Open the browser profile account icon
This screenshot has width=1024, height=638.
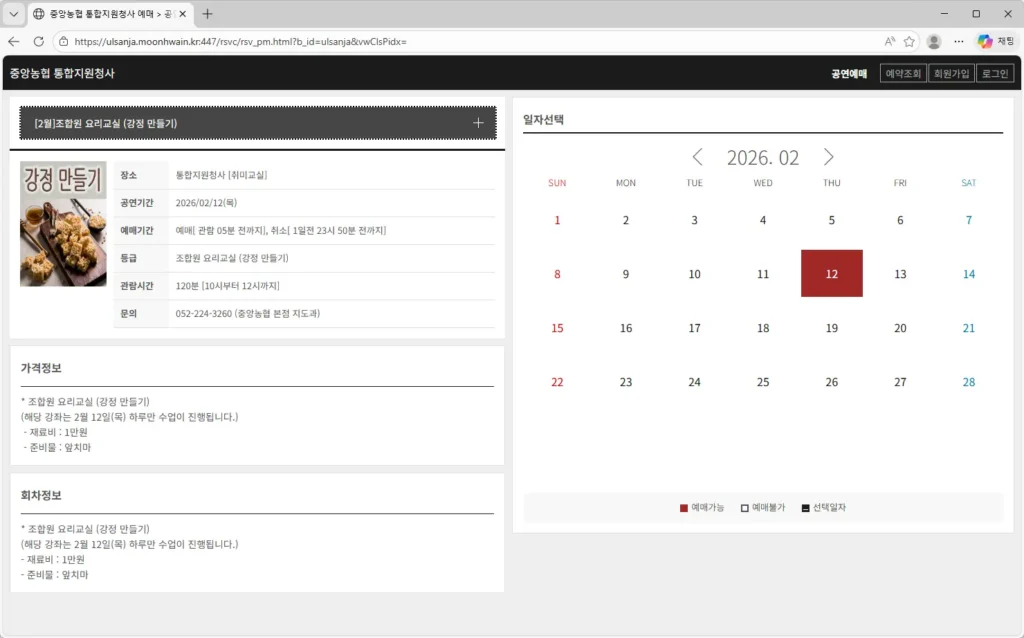(x=933, y=42)
